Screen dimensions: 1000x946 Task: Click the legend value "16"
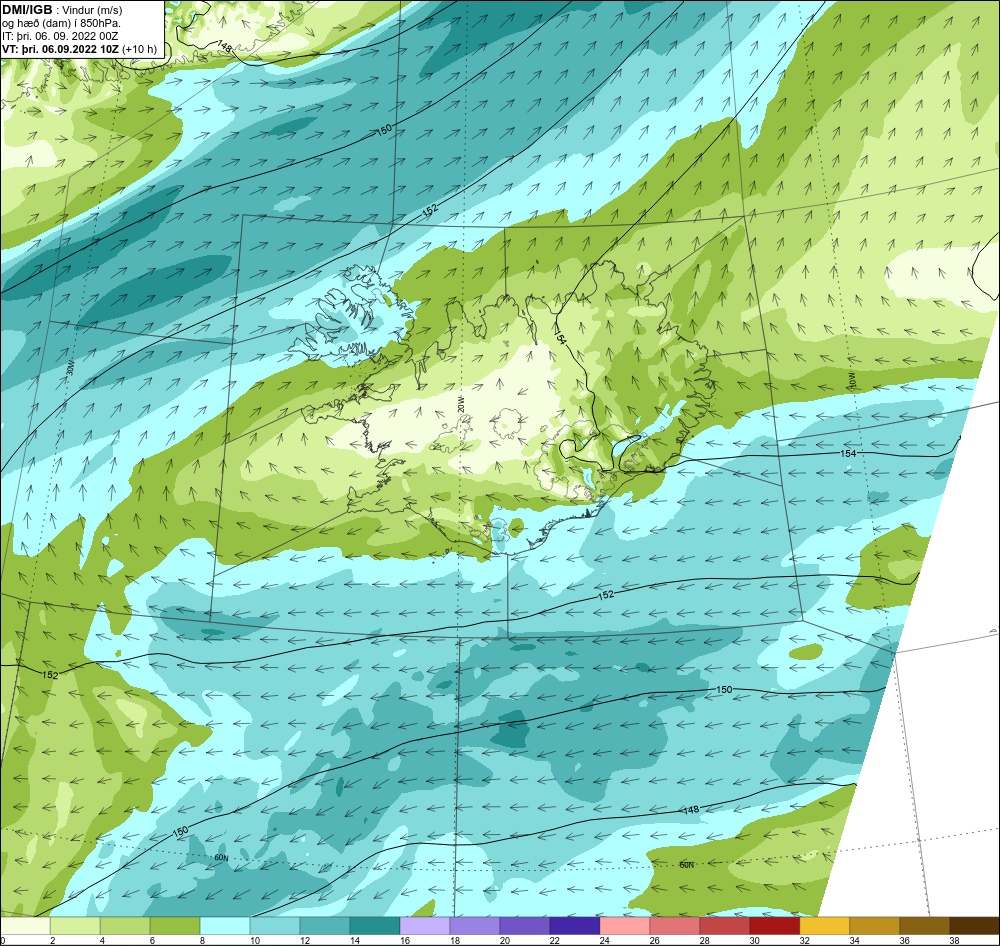(404, 940)
